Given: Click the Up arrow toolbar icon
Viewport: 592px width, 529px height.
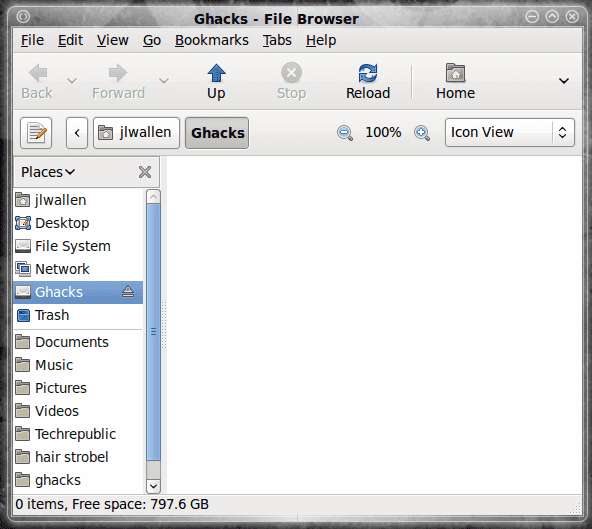Looking at the screenshot, I should click(216, 73).
